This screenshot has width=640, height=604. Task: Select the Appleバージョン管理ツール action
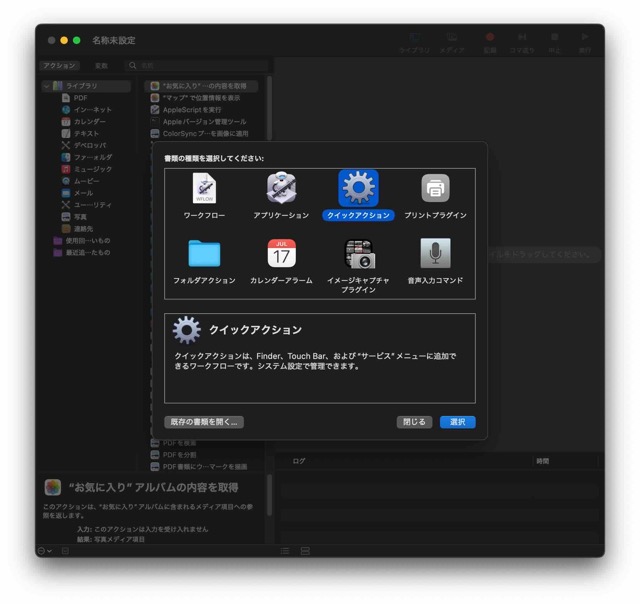(x=199, y=122)
